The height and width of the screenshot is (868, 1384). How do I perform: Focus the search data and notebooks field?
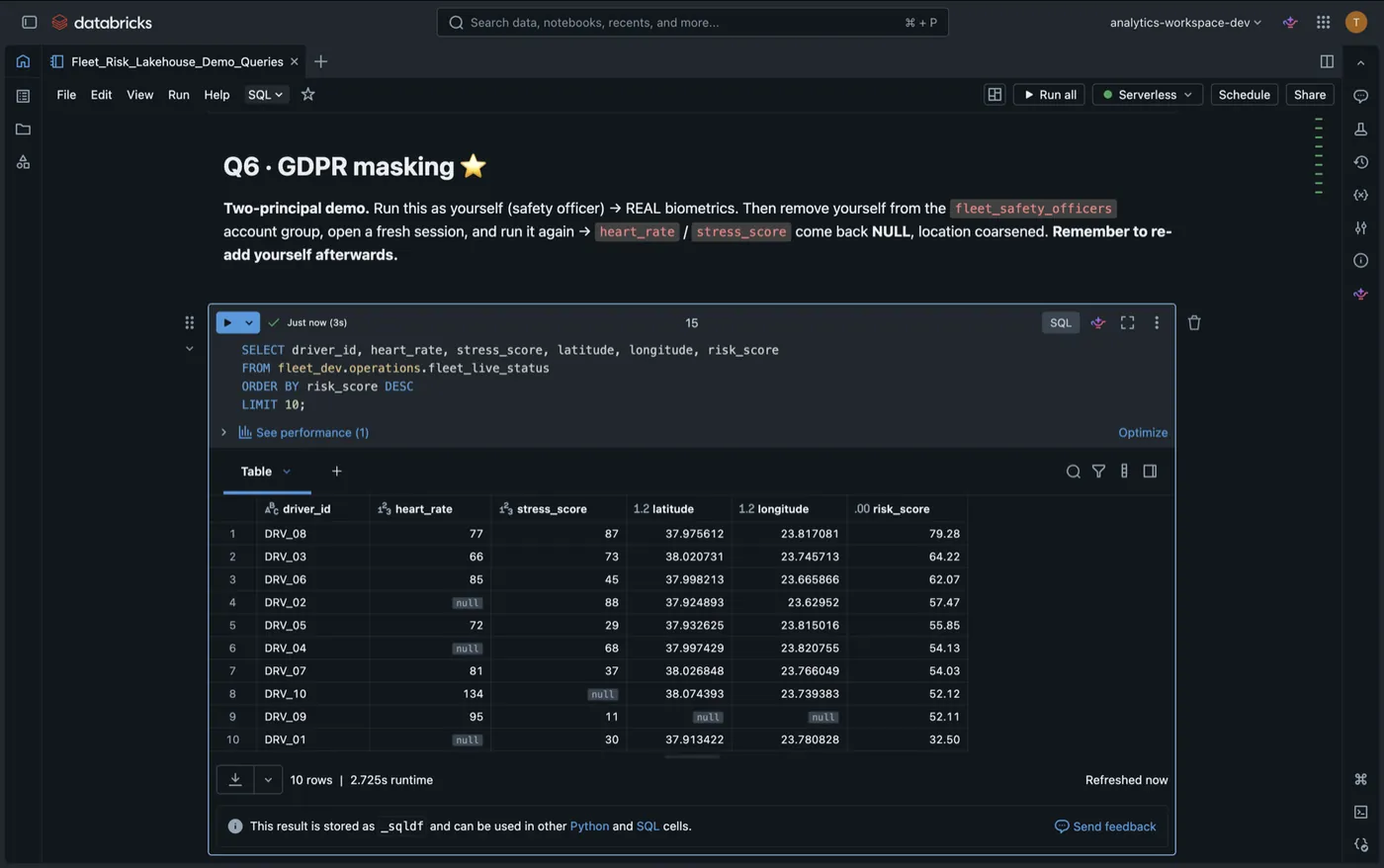[692, 22]
